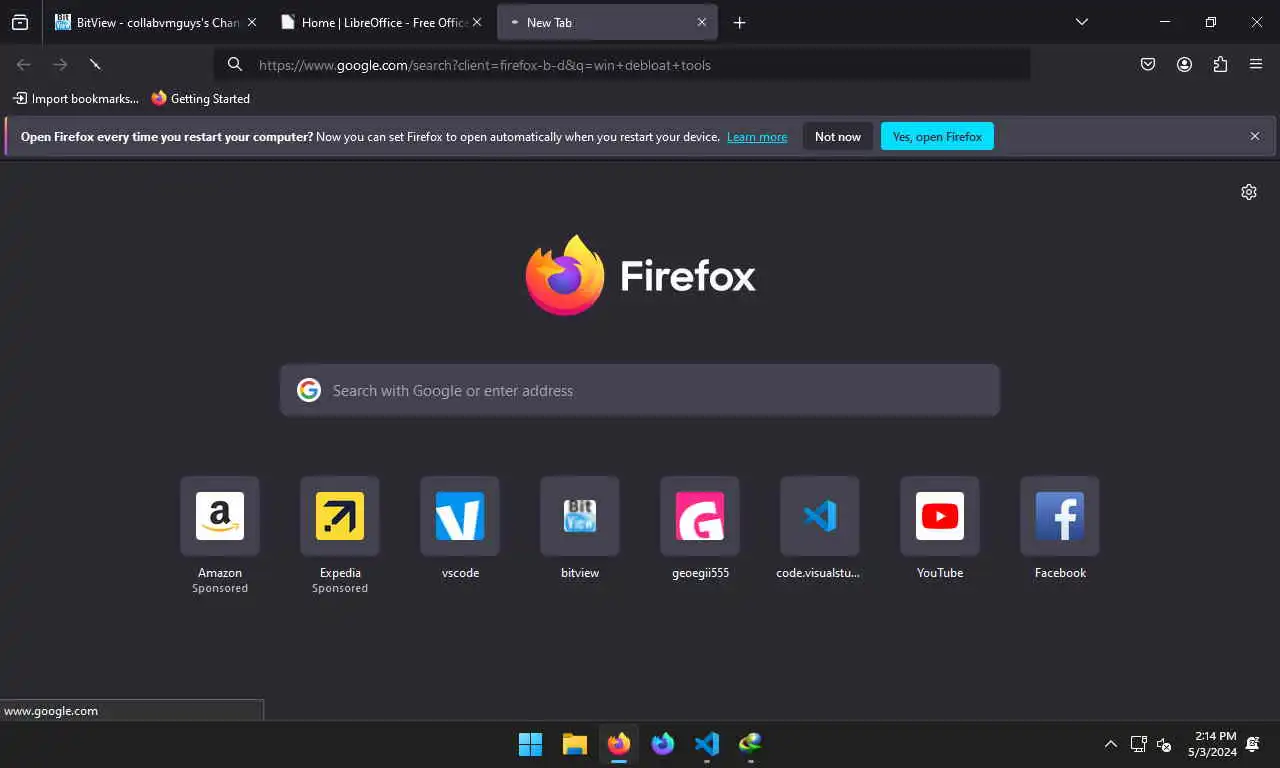Open Firefox View from the tab bar

20,22
